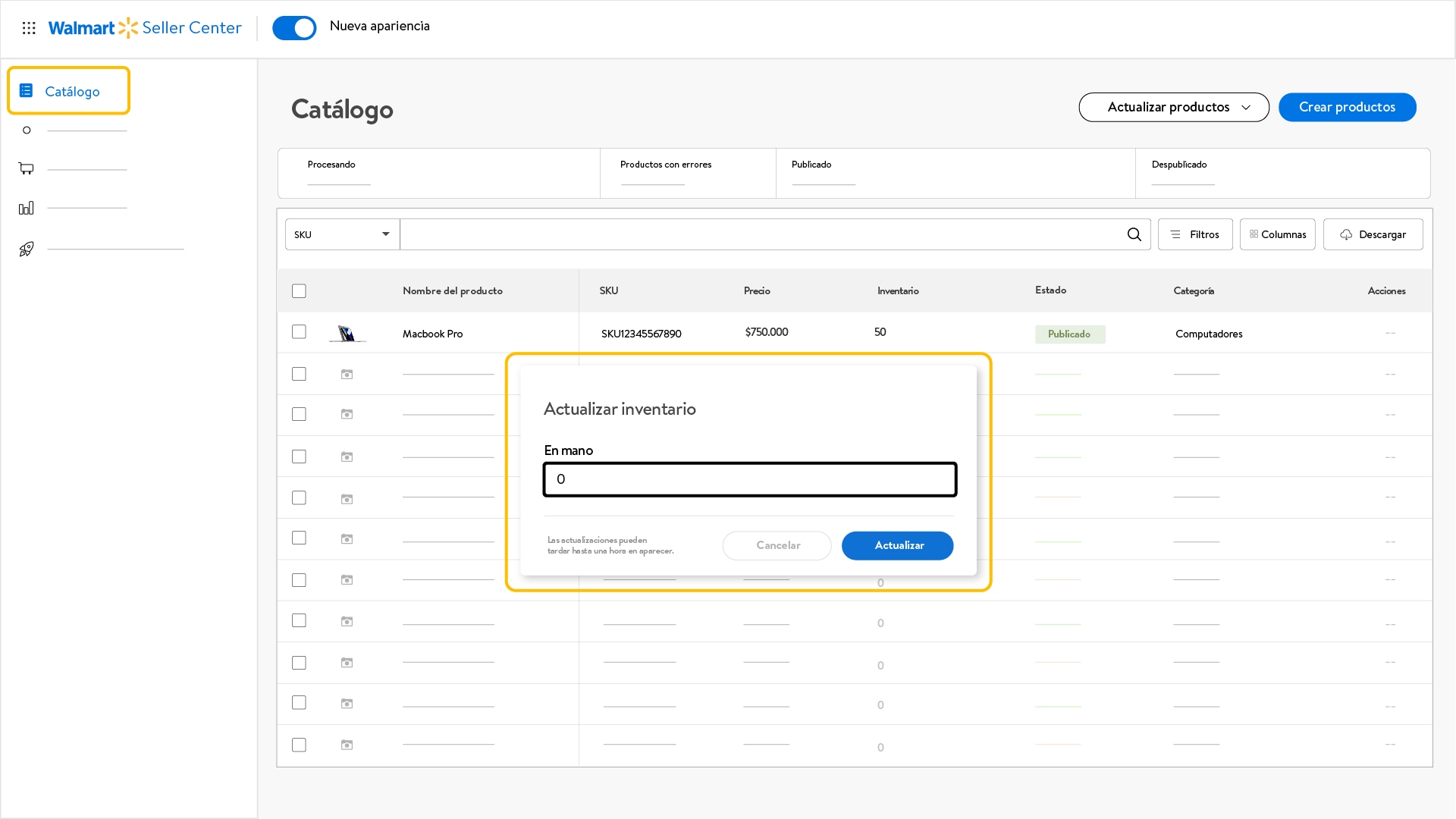Click the search magnifier icon

pos(1134,234)
